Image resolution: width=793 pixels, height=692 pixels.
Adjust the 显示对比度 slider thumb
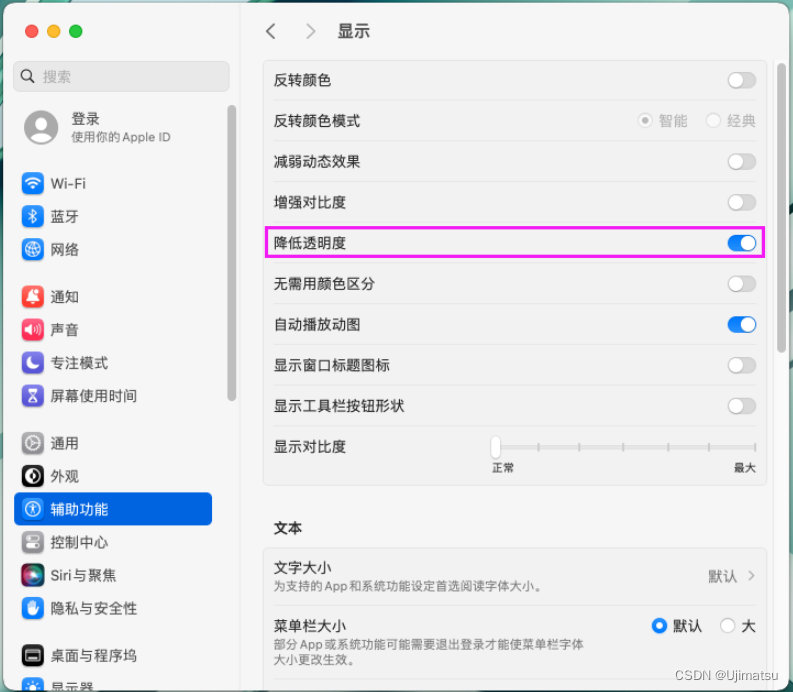coord(495,447)
